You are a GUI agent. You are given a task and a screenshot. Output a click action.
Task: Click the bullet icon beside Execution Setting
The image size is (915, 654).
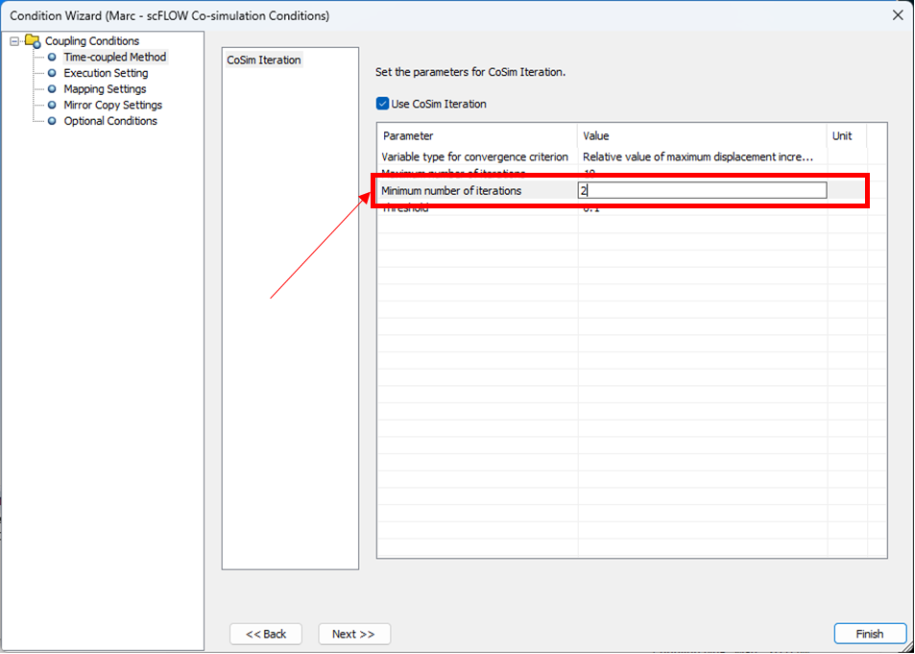tap(52, 73)
